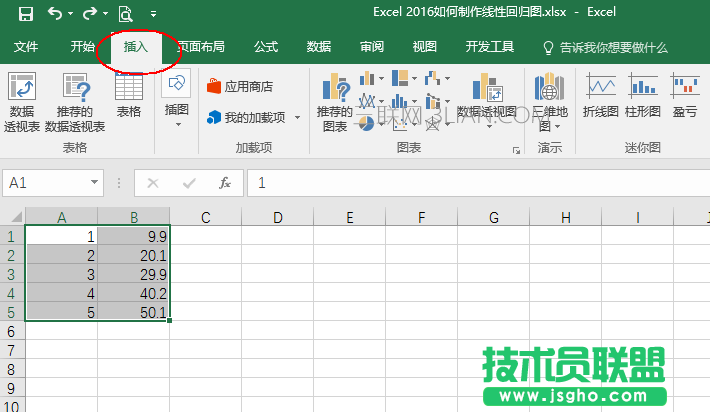Screen dimensions: 710x412
Task: Expand the 数据透视图 dropdown arrow
Action: coord(489,127)
